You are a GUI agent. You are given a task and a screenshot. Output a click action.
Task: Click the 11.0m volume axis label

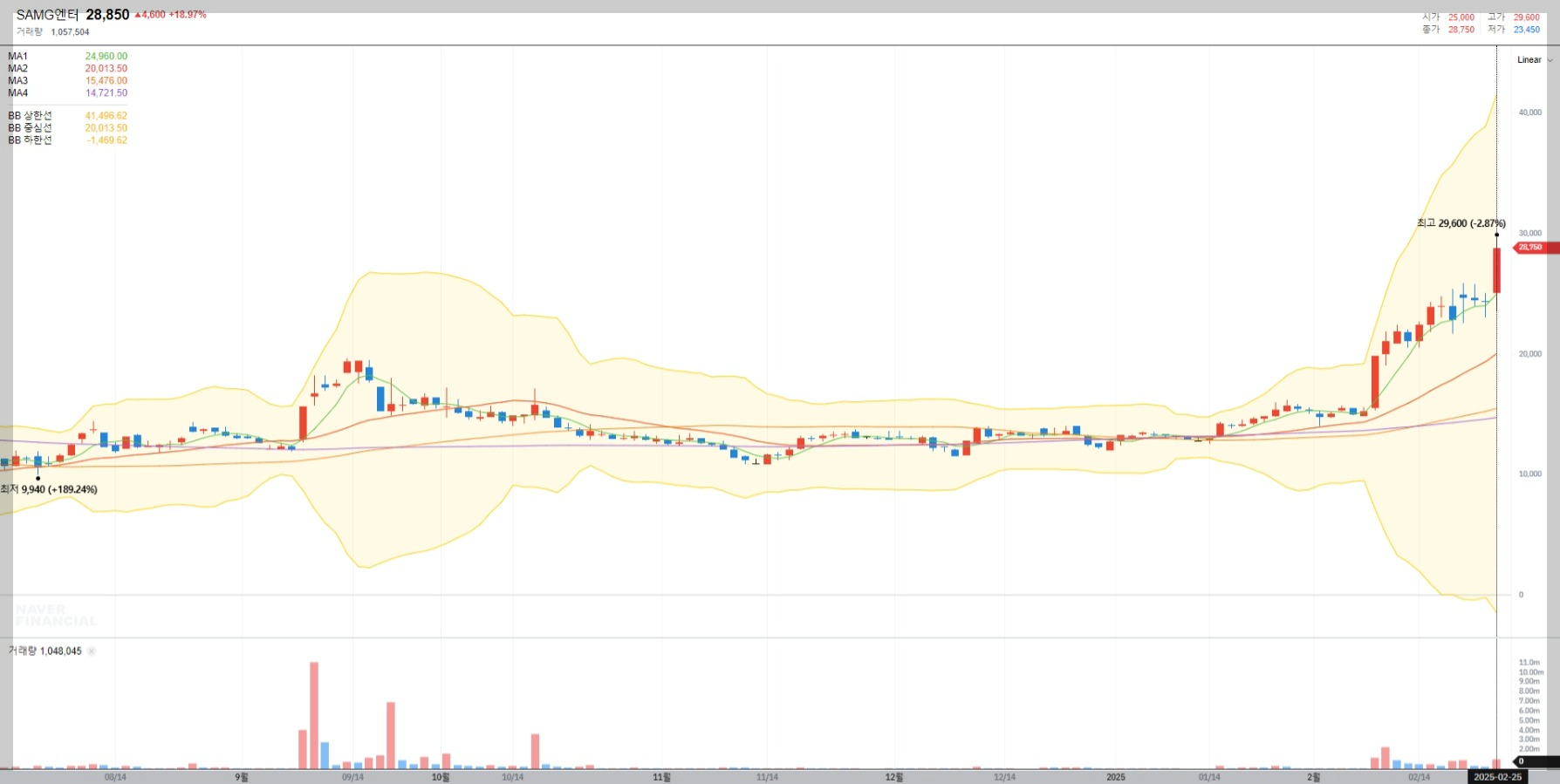(x=1529, y=663)
